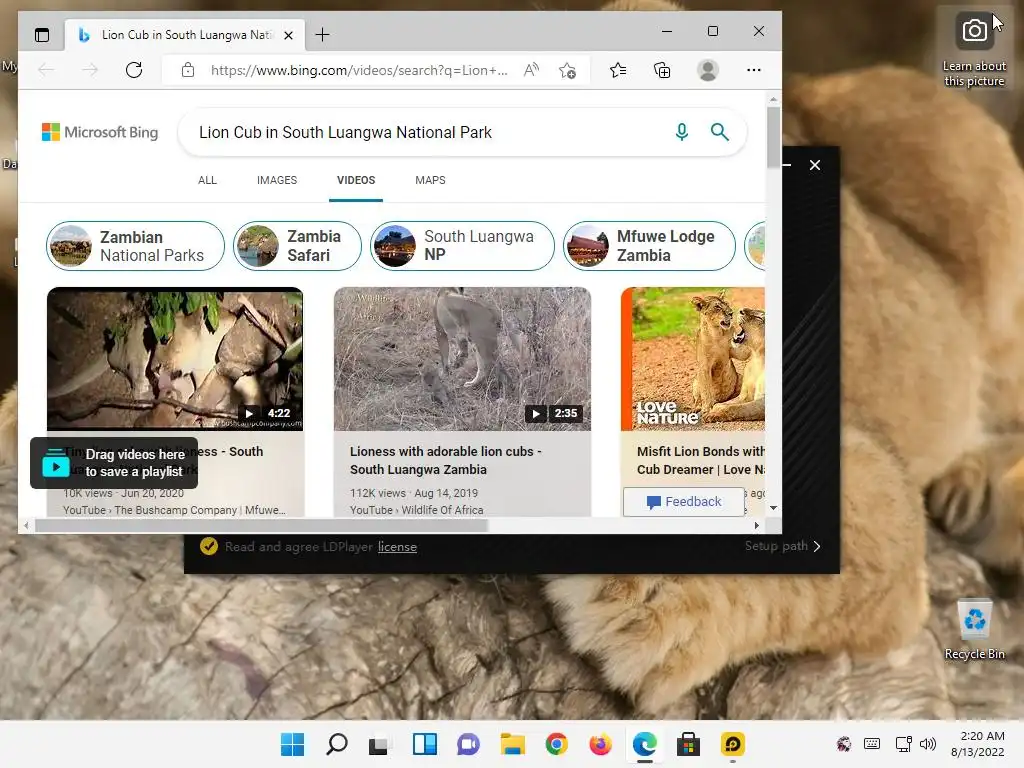Open 'Lioness with adorable lion cubs' title
This screenshot has width=1024, height=768.
445,460
